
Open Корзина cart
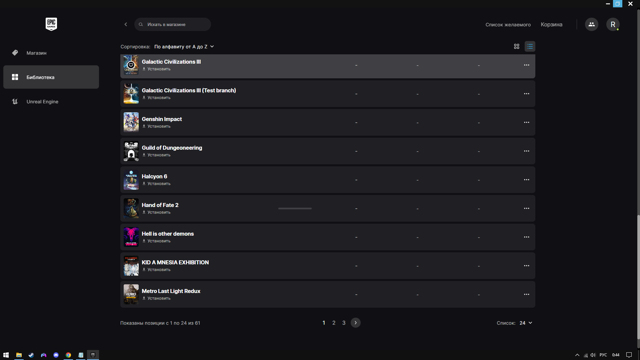[551, 24]
